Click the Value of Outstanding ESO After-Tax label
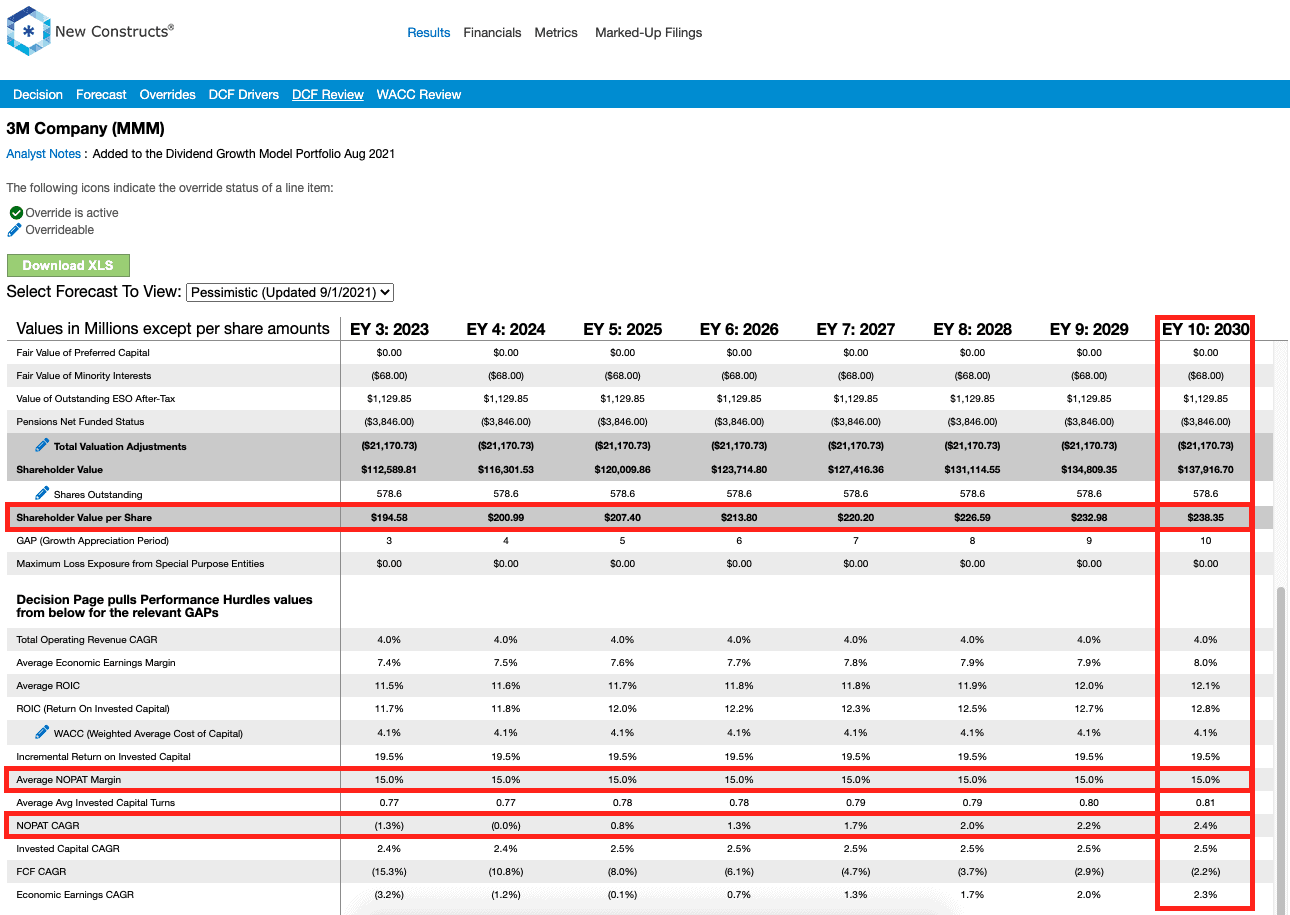 point(96,399)
